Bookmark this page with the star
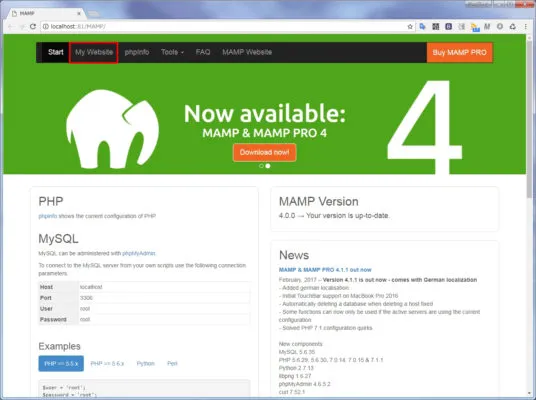 pos(410,27)
